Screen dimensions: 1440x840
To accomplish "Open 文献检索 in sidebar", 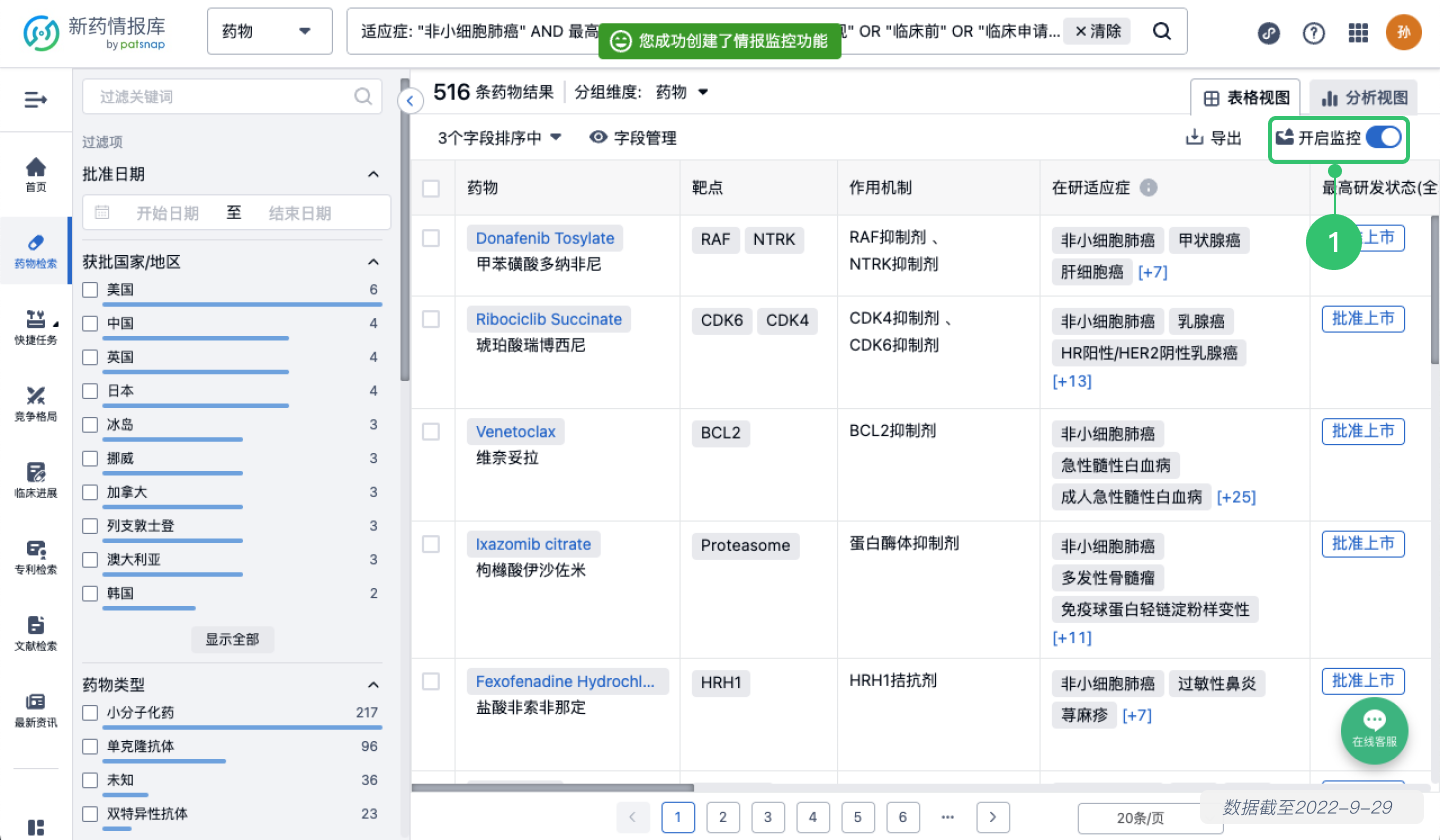I will [36, 633].
